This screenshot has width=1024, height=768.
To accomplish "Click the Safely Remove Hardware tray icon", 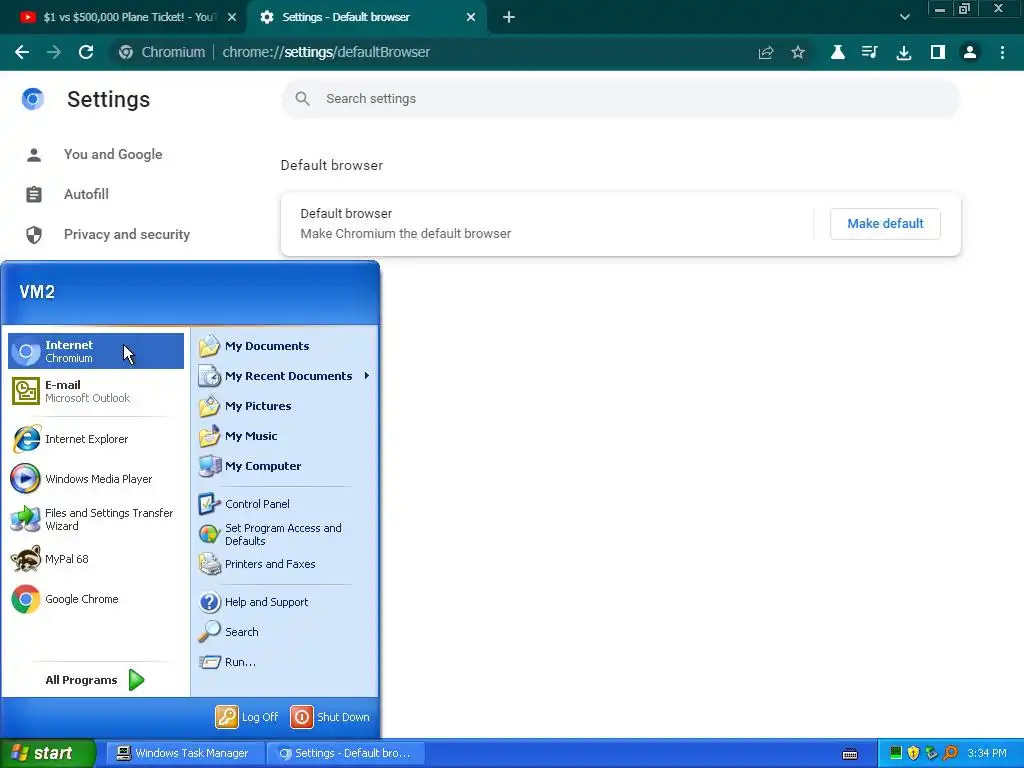I will pyautogui.click(x=931, y=753).
